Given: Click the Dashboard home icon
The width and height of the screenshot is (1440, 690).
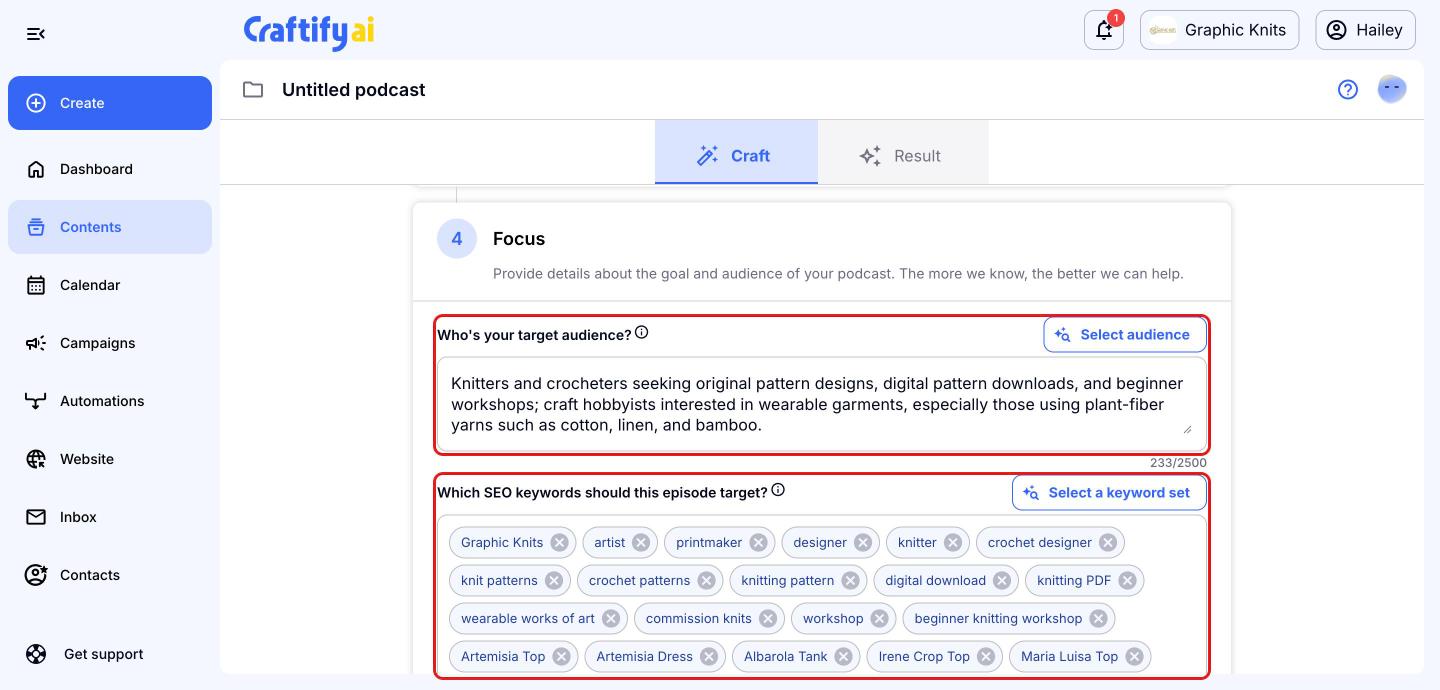Looking at the screenshot, I should pyautogui.click(x=36, y=169).
